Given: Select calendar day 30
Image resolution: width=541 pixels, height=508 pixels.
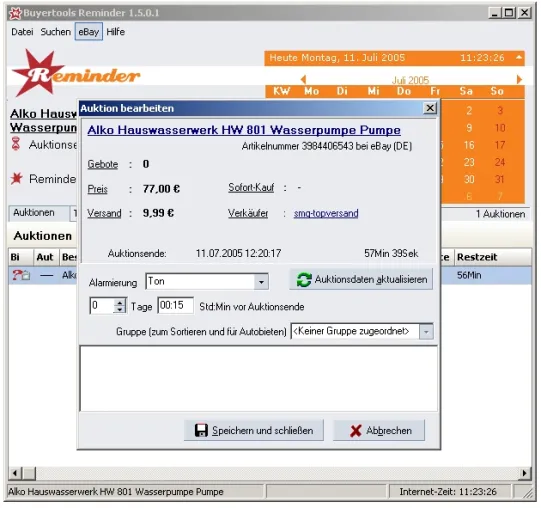Looking at the screenshot, I should point(469,179).
